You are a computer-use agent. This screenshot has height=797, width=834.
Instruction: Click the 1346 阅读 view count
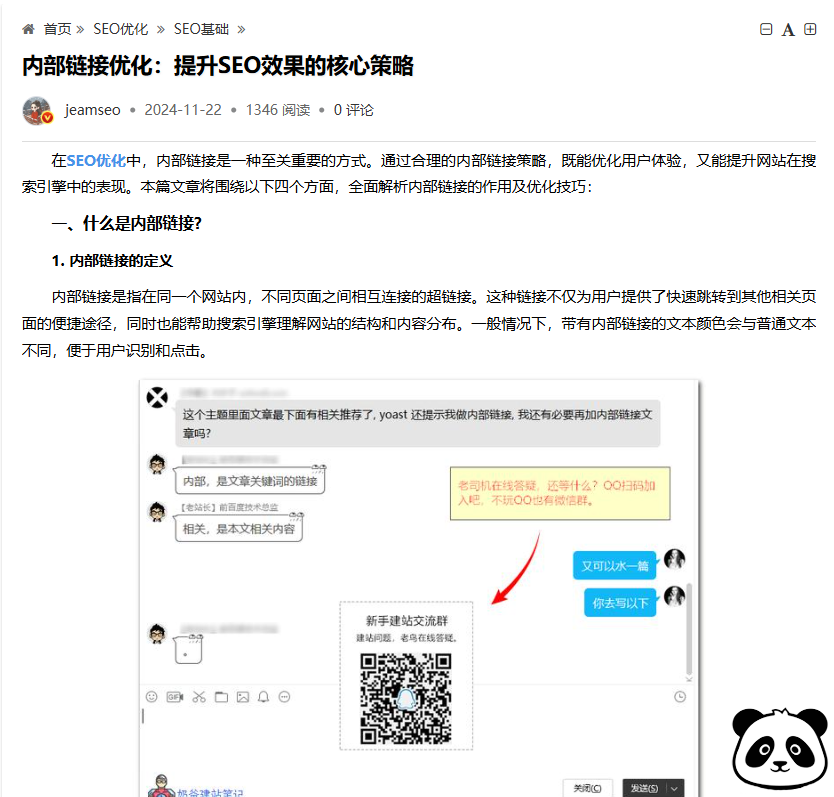point(278,110)
